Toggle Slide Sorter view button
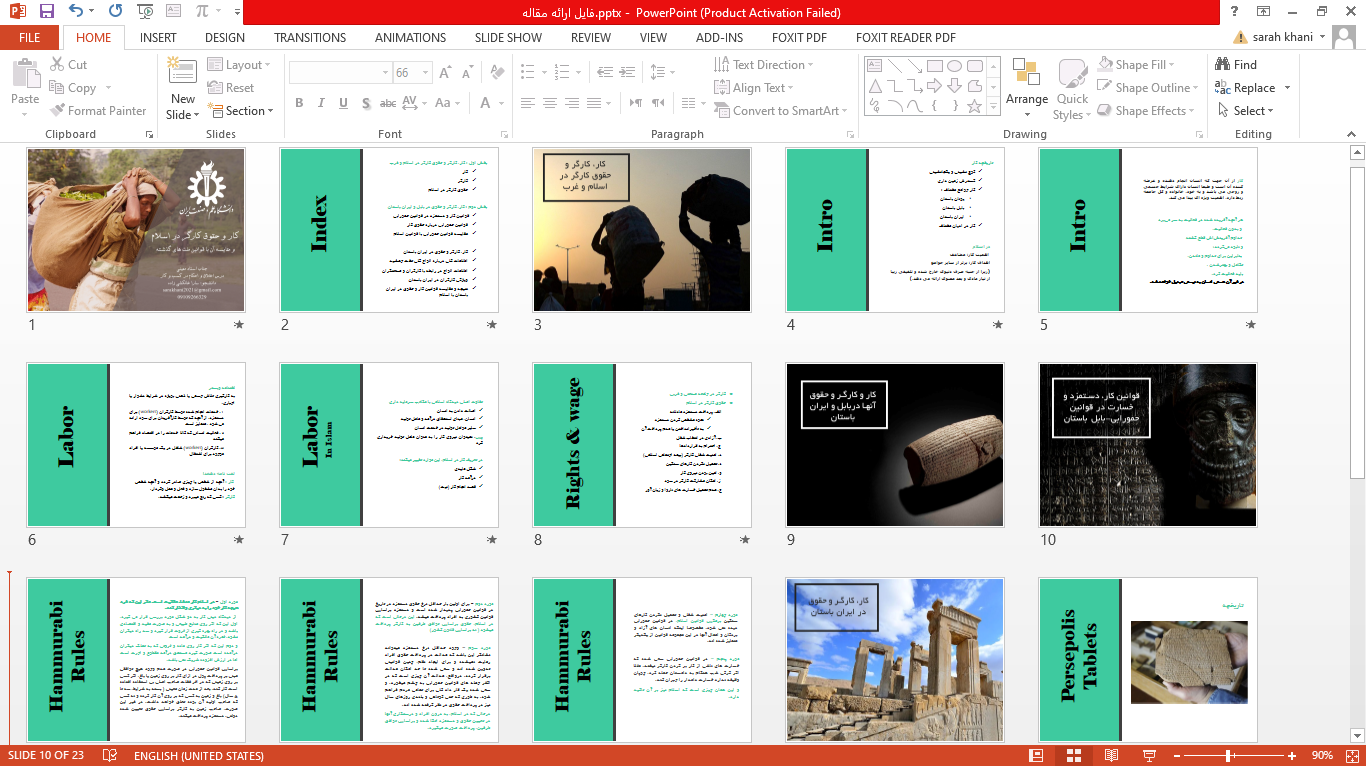 coord(1074,755)
